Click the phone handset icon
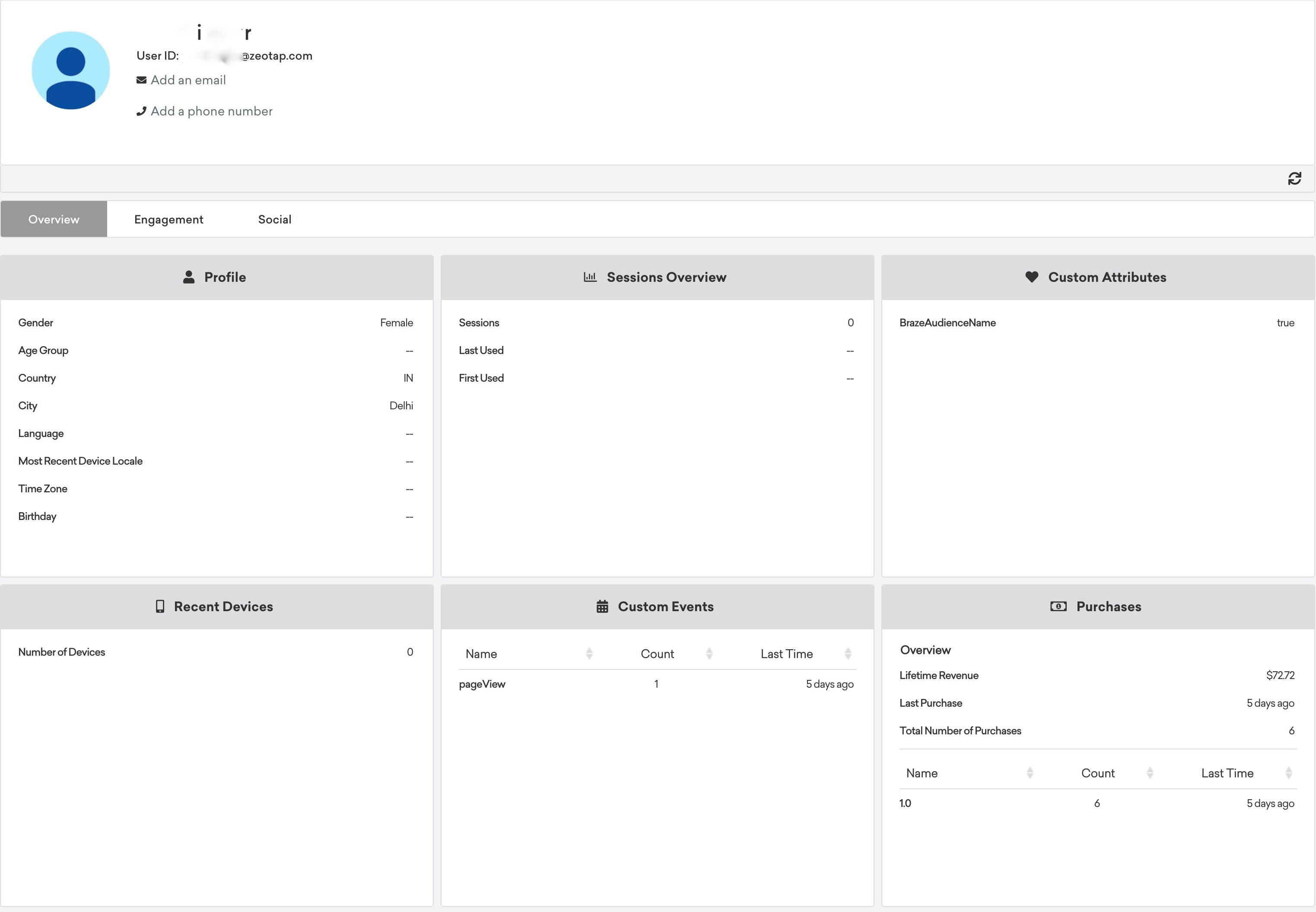Screen dimensions: 1316x912 point(141,112)
